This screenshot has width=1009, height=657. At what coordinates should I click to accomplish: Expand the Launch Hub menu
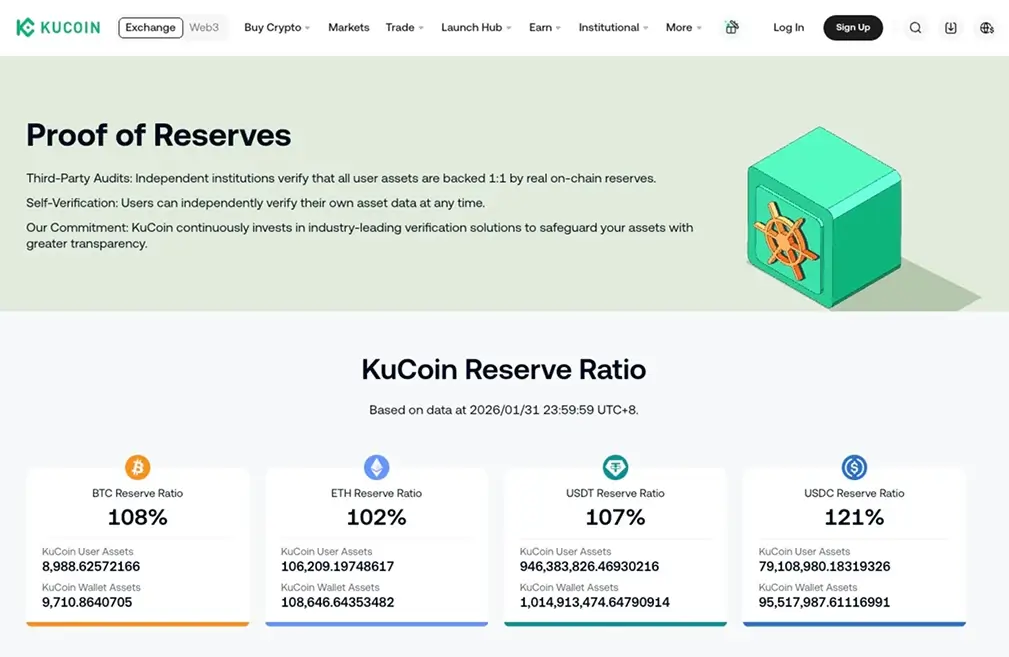[x=474, y=27]
